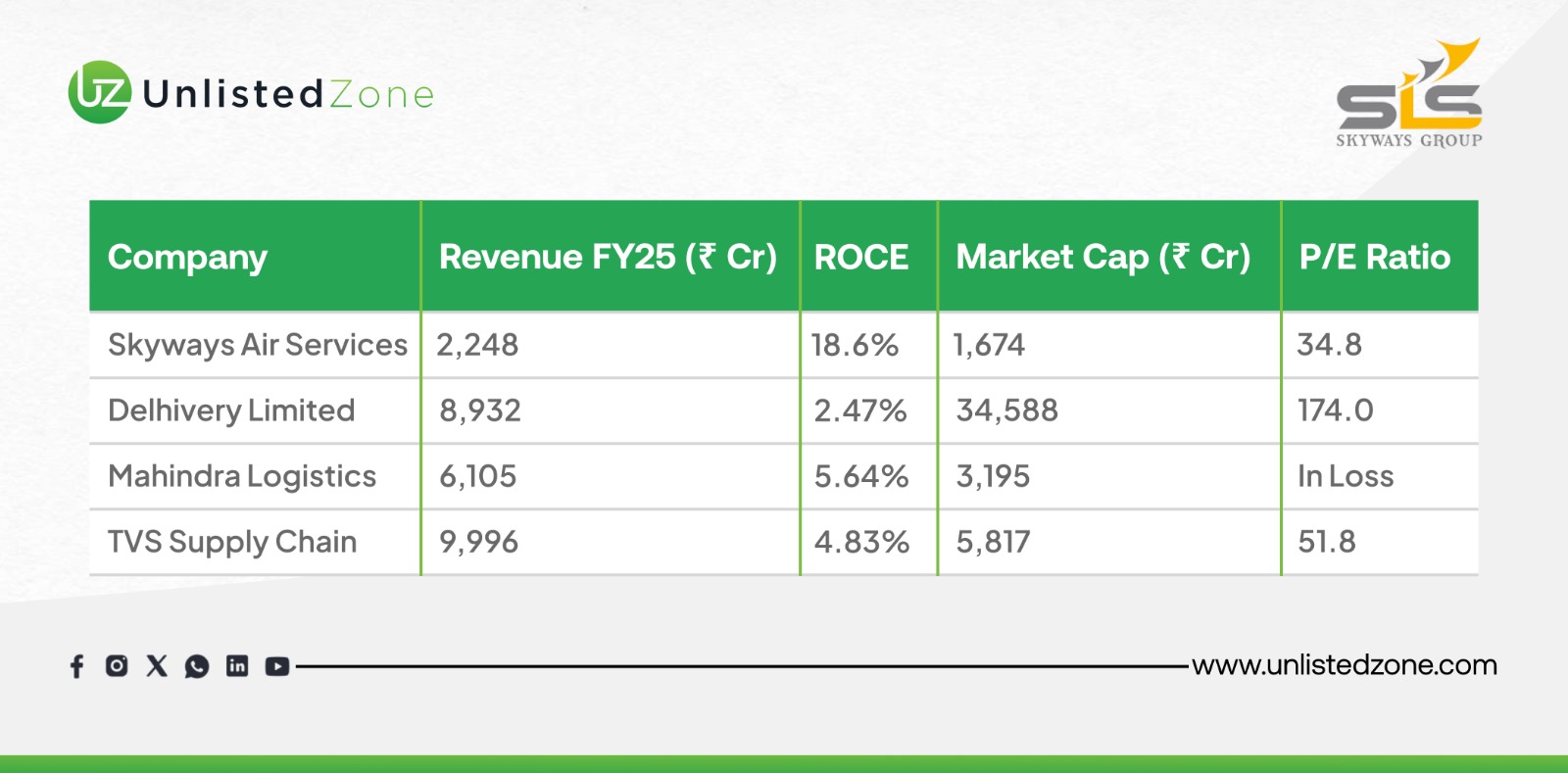Click the Facebook icon
Image resolution: width=1568 pixels, height=773 pixels.
click(77, 666)
